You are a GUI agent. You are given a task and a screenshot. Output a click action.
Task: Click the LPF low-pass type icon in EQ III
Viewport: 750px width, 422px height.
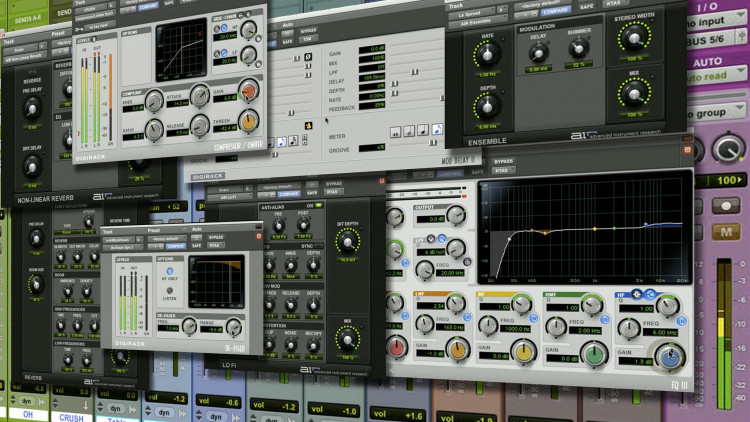click(x=441, y=238)
